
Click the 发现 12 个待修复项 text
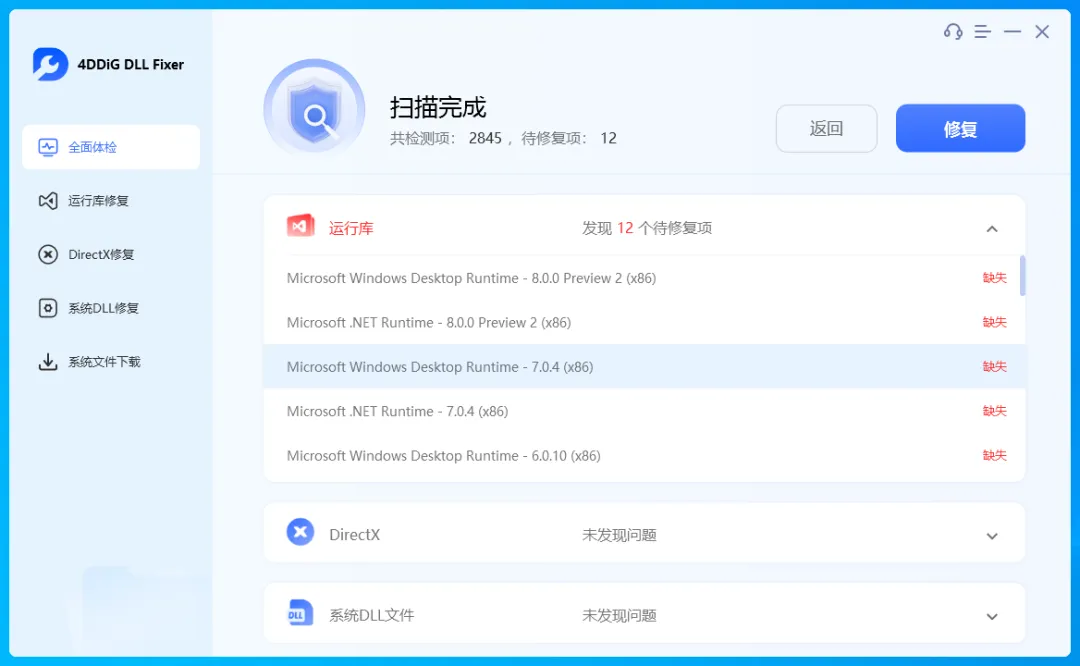click(647, 228)
